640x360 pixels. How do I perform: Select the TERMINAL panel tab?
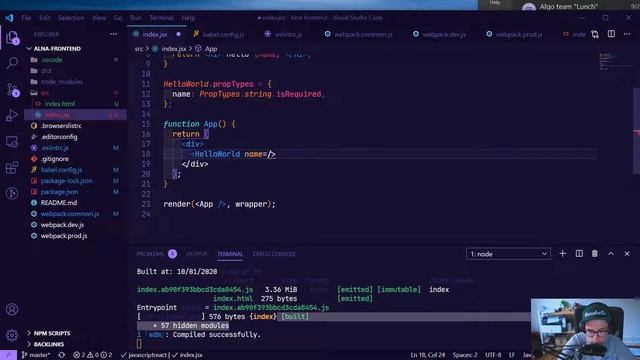tap(230, 254)
